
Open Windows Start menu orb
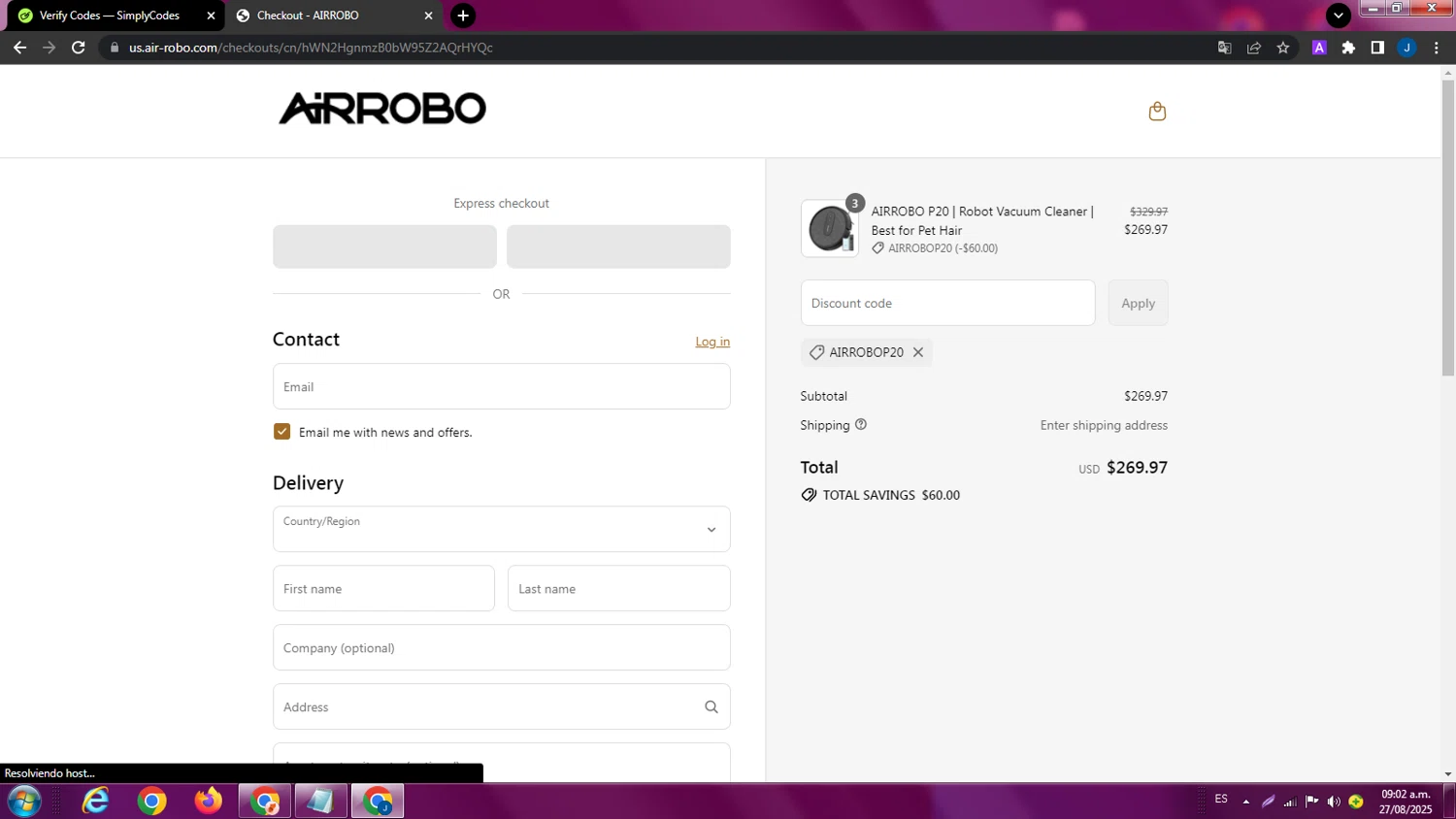pos(24,802)
